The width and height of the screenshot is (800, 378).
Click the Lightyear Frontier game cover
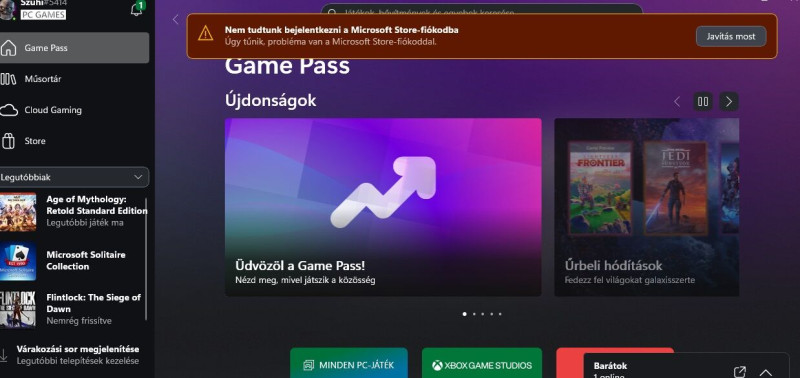pos(601,188)
